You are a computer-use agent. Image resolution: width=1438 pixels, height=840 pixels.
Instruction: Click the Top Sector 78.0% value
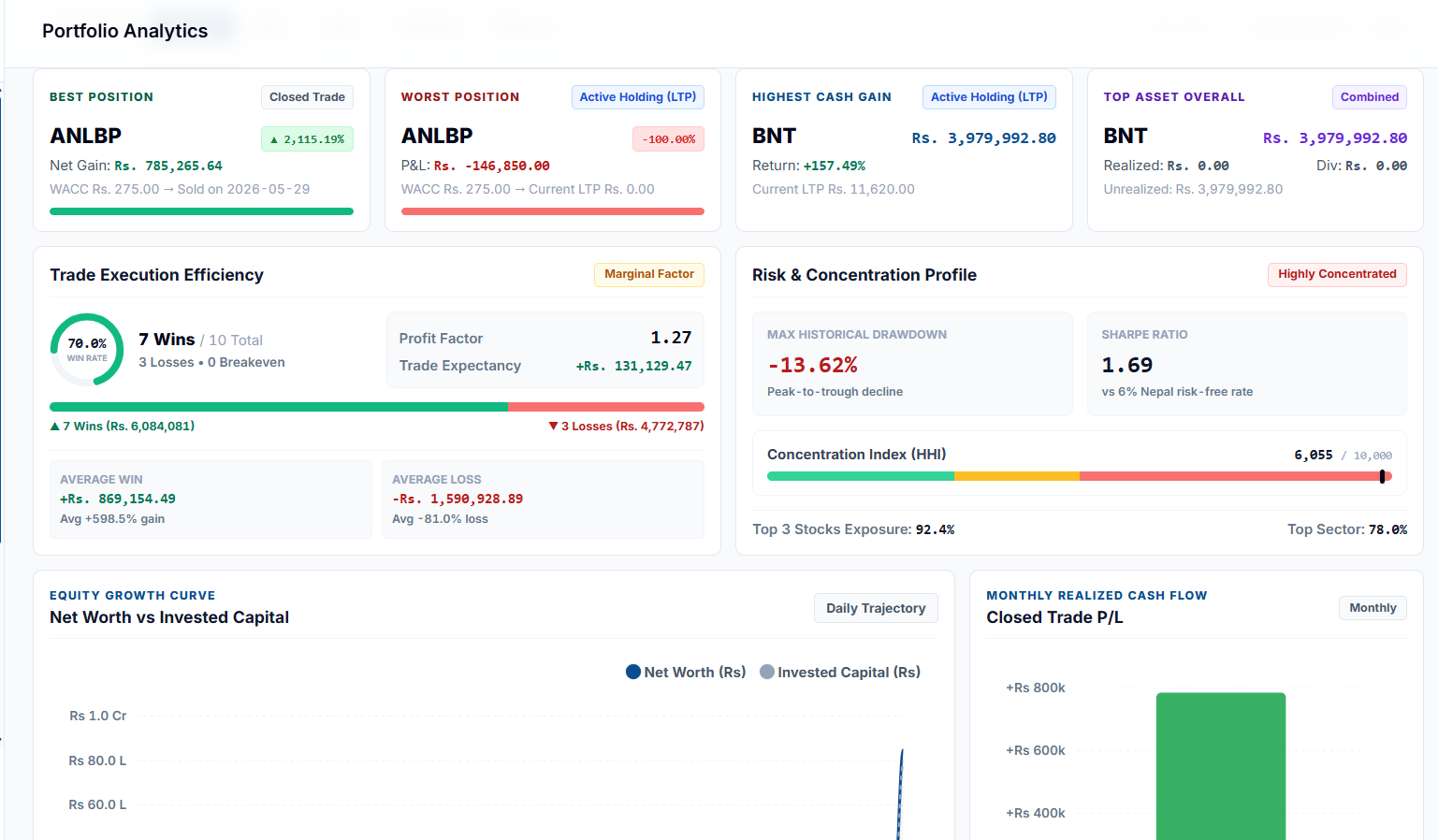[x=1387, y=529]
